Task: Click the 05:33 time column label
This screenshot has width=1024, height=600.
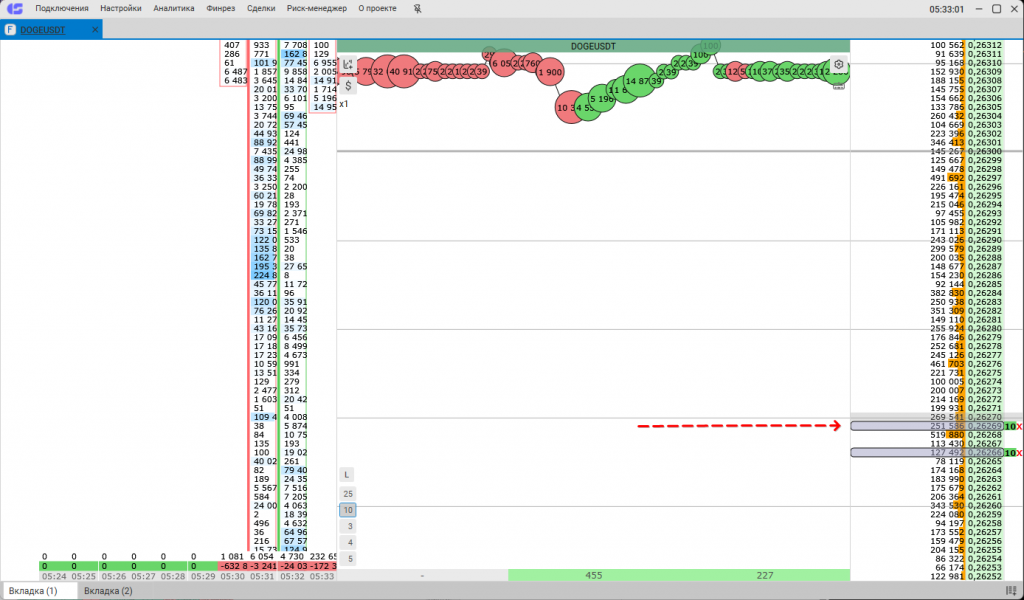Action: tap(321, 576)
